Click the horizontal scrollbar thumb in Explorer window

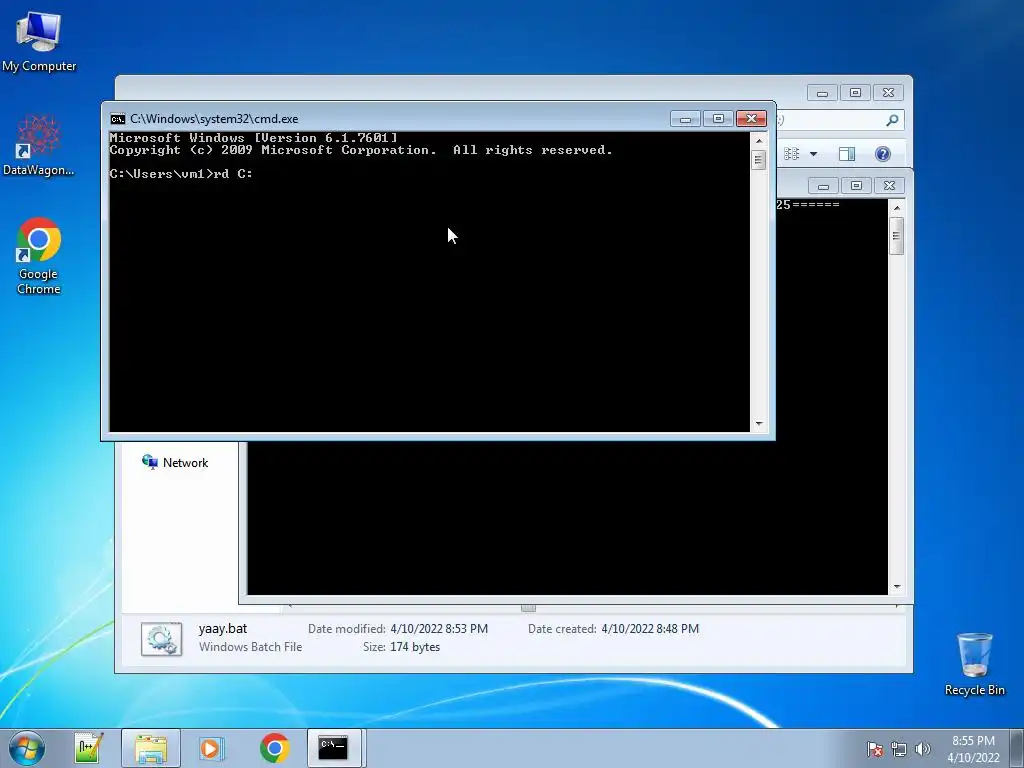[528, 608]
